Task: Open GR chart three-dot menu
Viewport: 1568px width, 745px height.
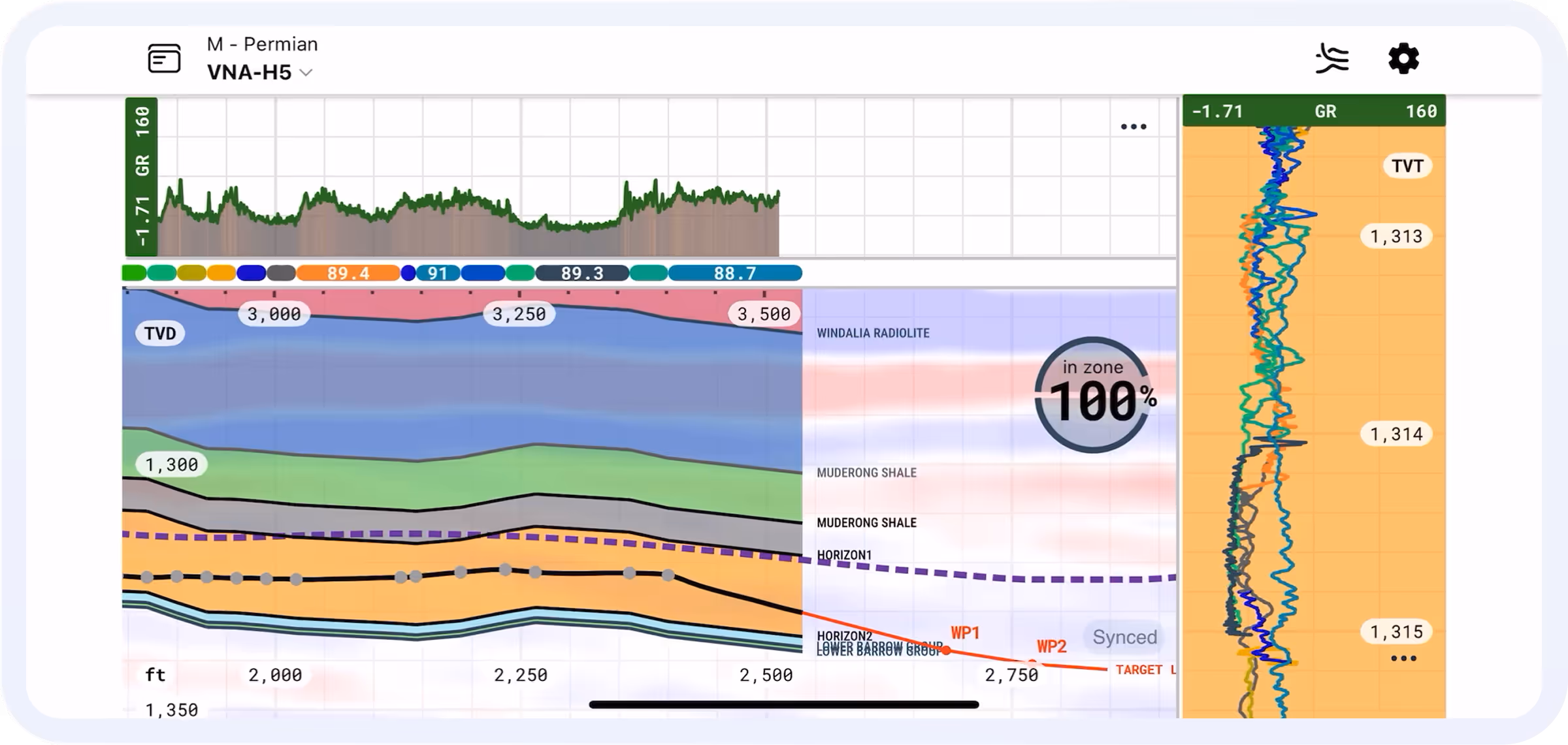Action: click(1133, 127)
